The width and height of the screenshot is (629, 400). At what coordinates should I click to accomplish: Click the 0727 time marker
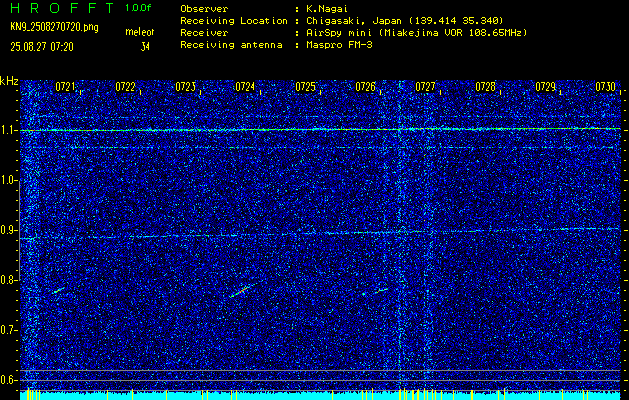(425, 87)
